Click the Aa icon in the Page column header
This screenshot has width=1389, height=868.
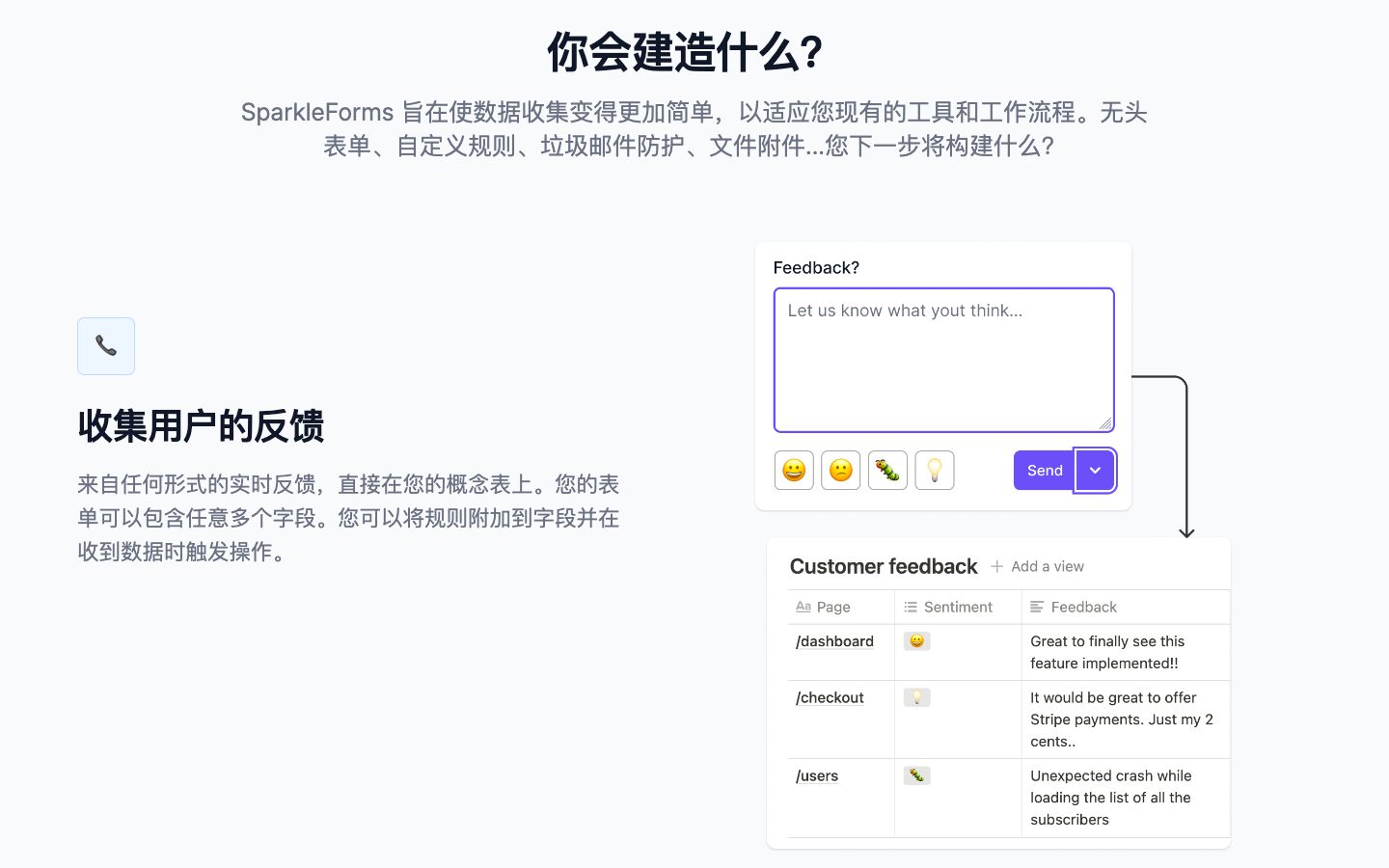pyautogui.click(x=803, y=607)
